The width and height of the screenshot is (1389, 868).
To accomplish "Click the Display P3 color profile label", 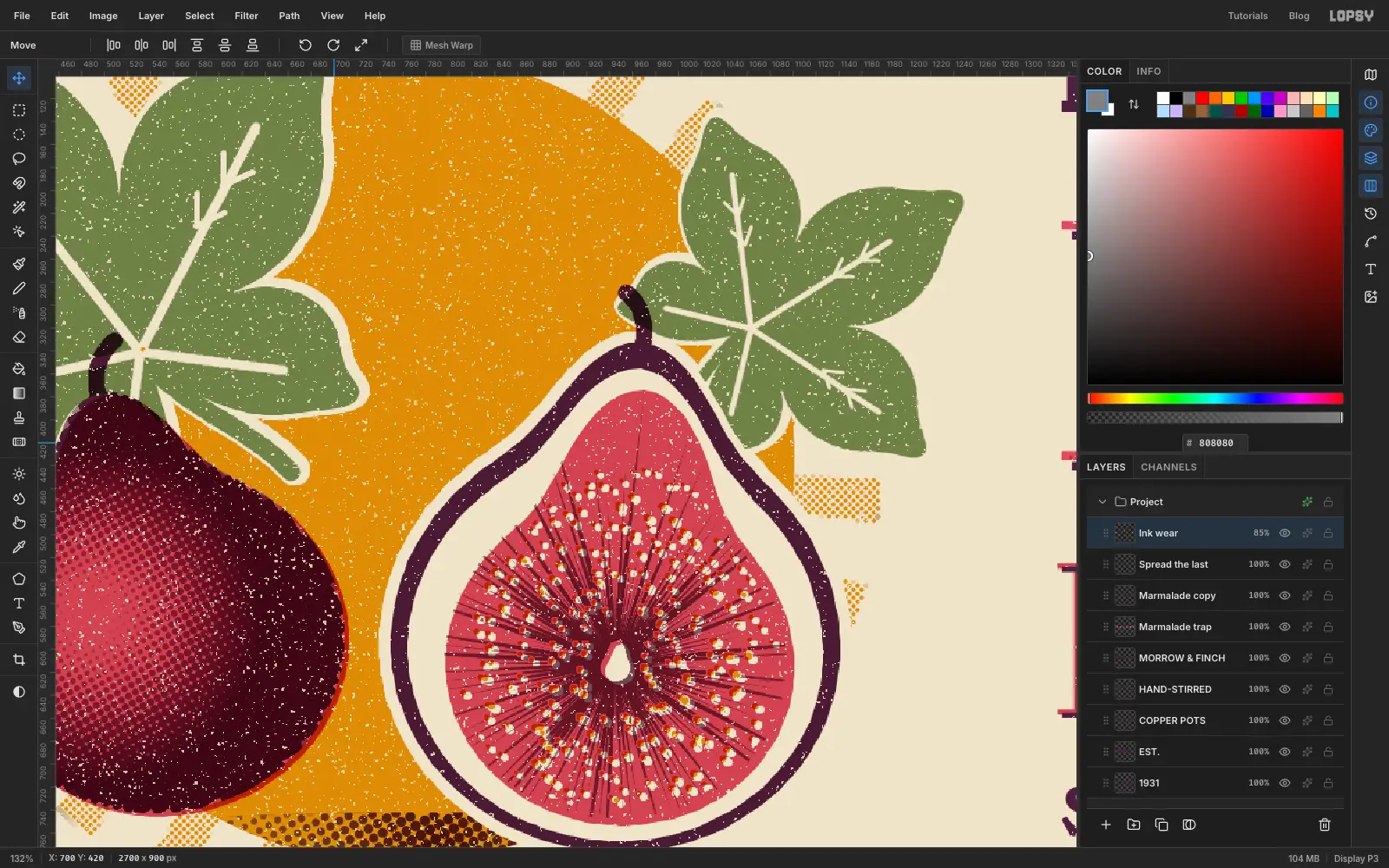I will pyautogui.click(x=1356, y=858).
